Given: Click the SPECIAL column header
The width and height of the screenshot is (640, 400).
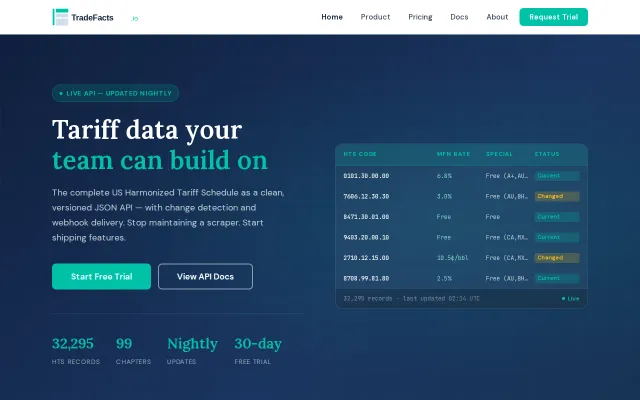Looking at the screenshot, I should coord(499,154).
